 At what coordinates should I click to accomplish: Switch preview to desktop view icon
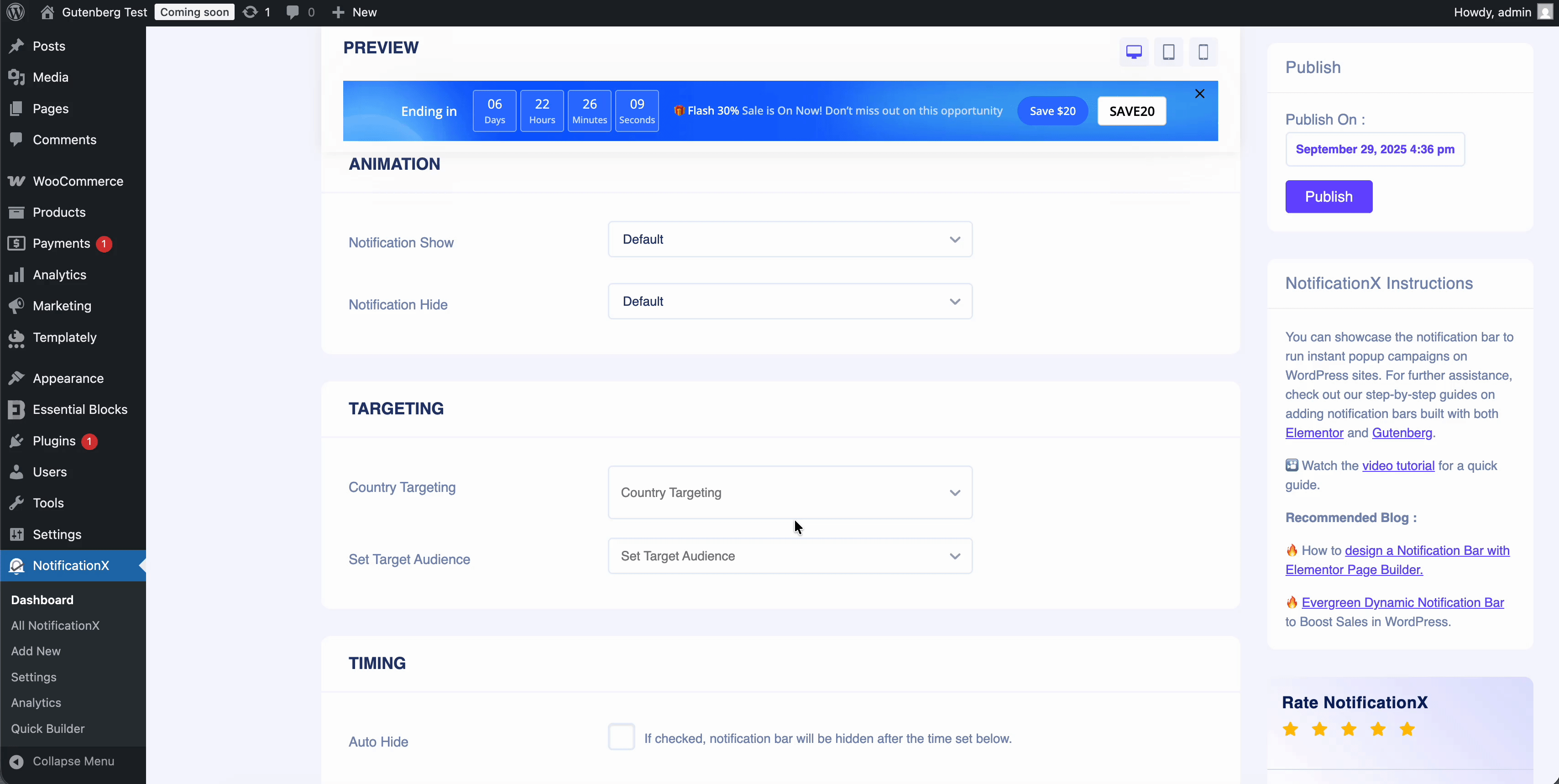click(x=1134, y=52)
